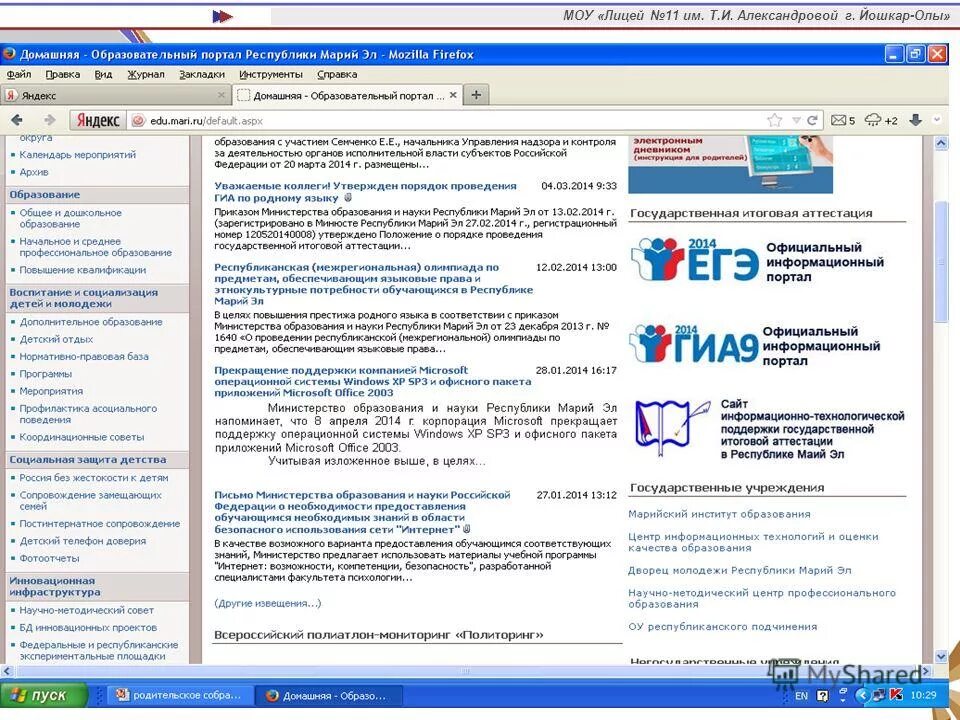This screenshot has height=720, width=960.
Task: Open the Яндекс button beside the address bar
Action: tap(98, 121)
